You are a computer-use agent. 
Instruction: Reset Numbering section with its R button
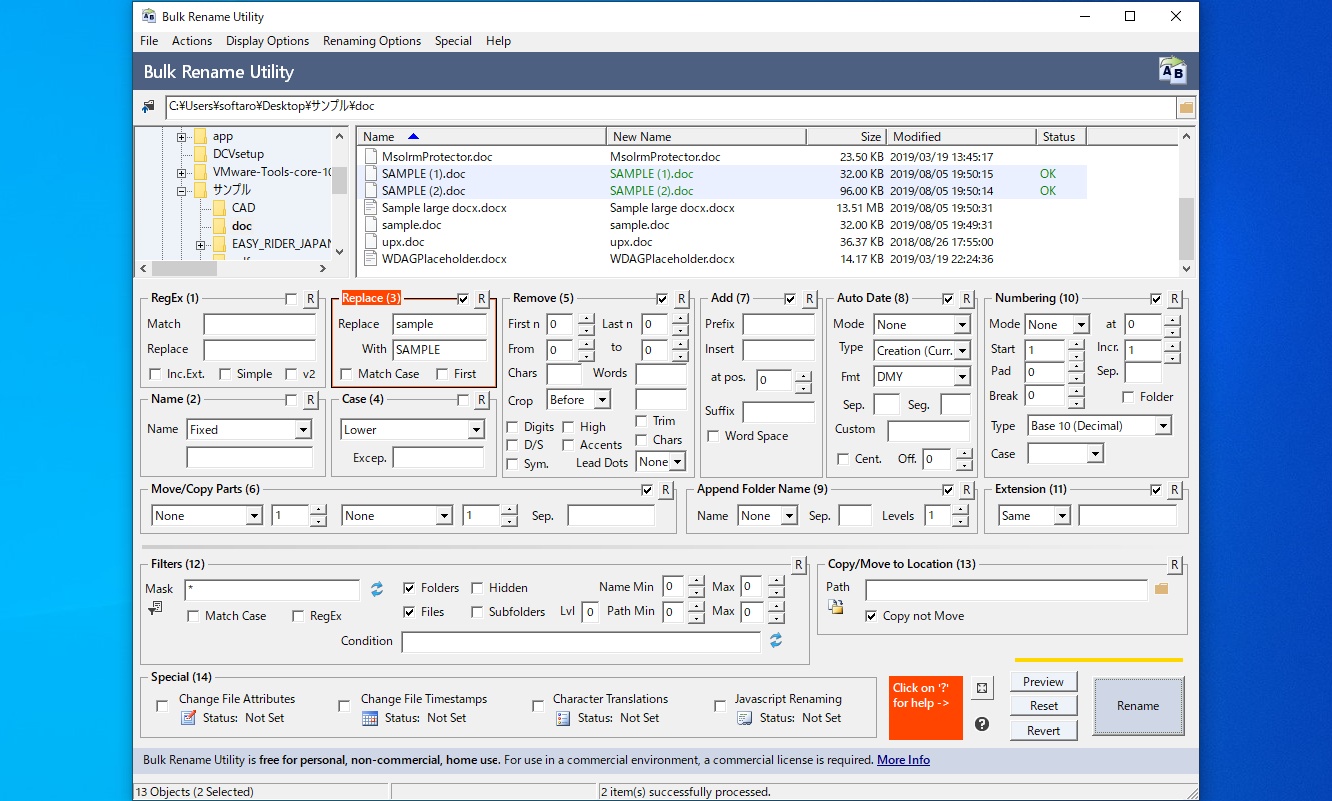1175,299
